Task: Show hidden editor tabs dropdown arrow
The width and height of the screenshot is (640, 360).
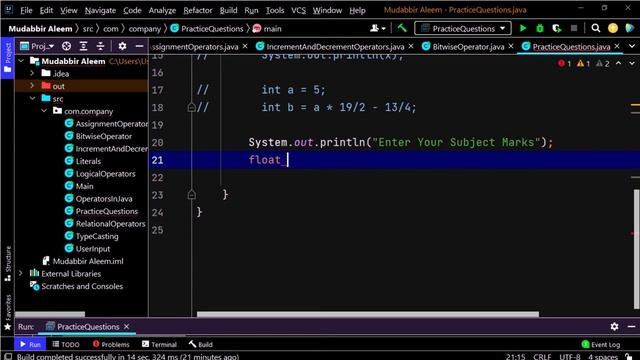Action: pyautogui.click(x=632, y=46)
